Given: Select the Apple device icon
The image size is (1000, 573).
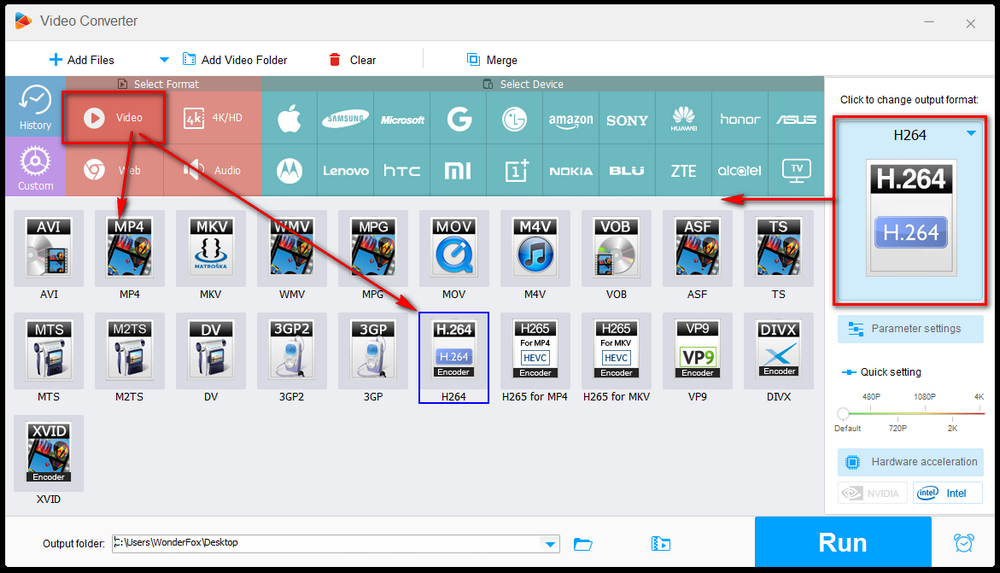Looking at the screenshot, I should [289, 120].
